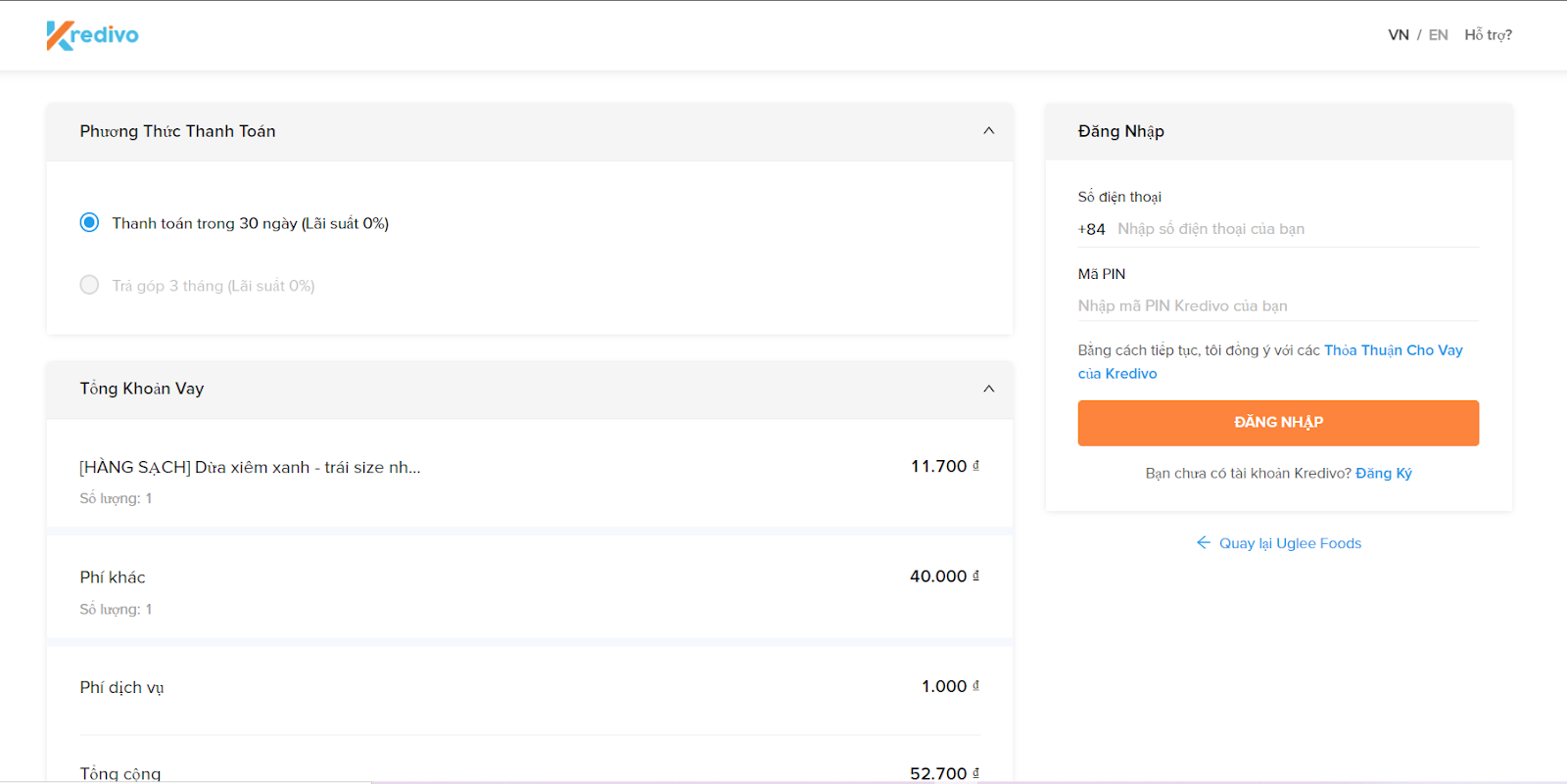This screenshot has height=784, width=1567.
Task: Click the Thanh toán trong 30 ngày label
Action: 250,223
